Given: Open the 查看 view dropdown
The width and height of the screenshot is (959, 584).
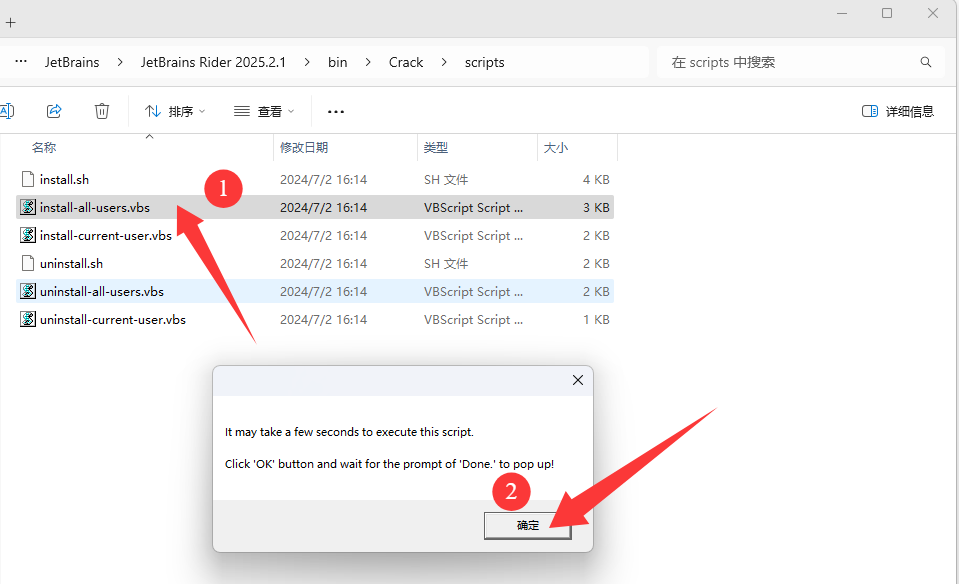Looking at the screenshot, I should (x=264, y=111).
